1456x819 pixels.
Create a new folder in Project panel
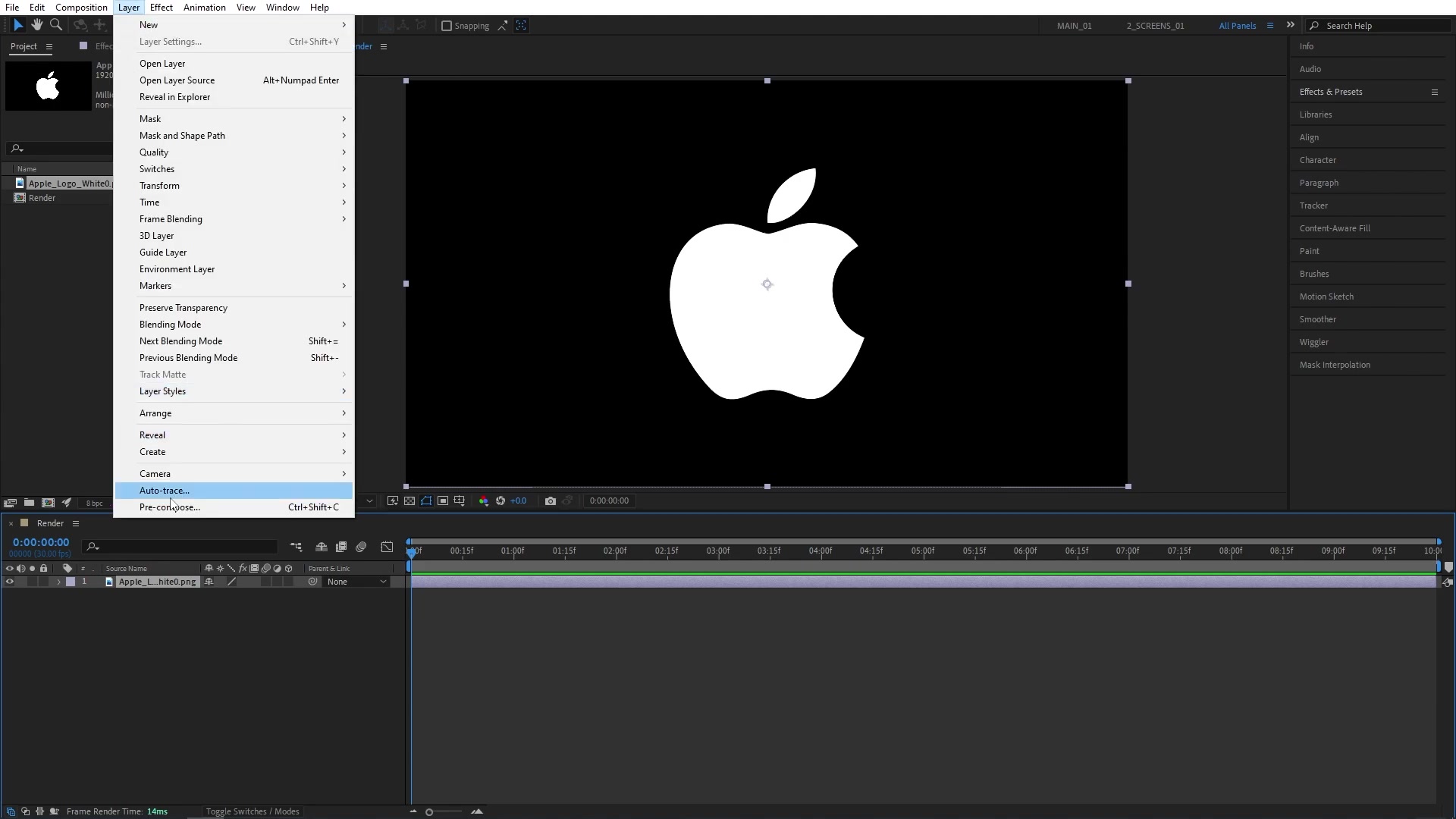(x=29, y=503)
